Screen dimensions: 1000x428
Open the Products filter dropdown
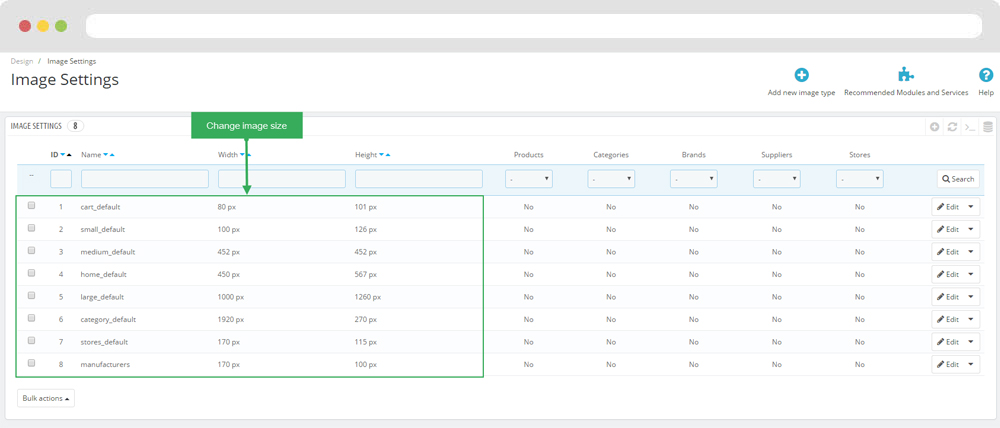tap(529, 179)
